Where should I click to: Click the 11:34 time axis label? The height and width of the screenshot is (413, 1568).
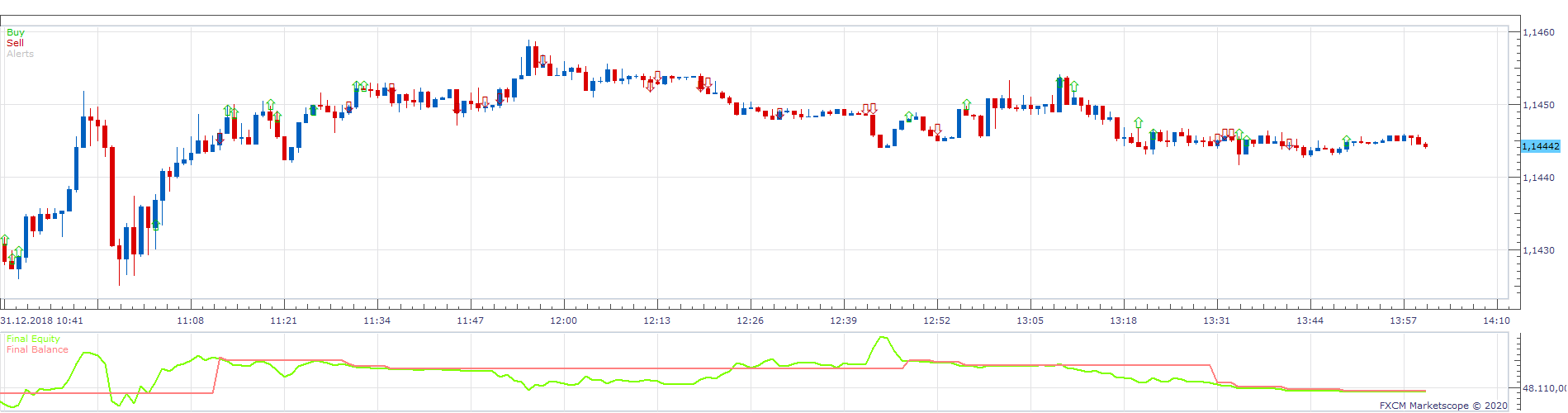[377, 320]
